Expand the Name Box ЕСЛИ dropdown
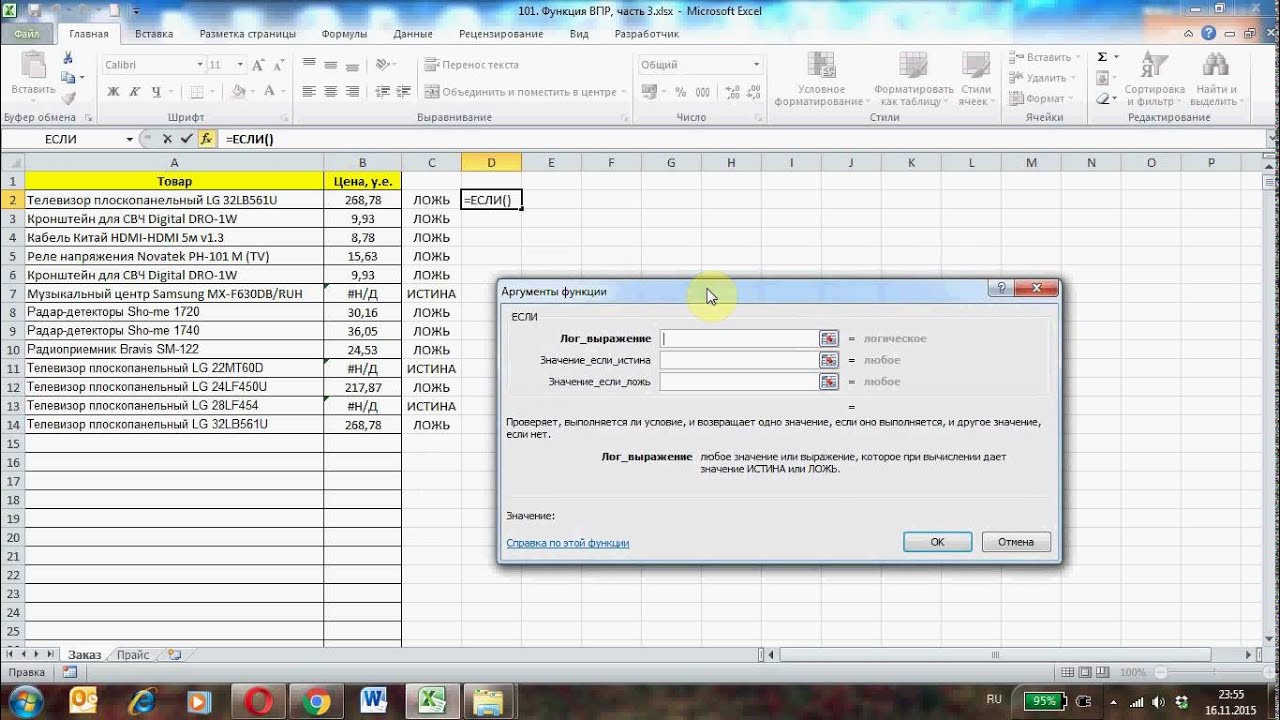Screen dimensions: 1280x720 click(x=129, y=139)
